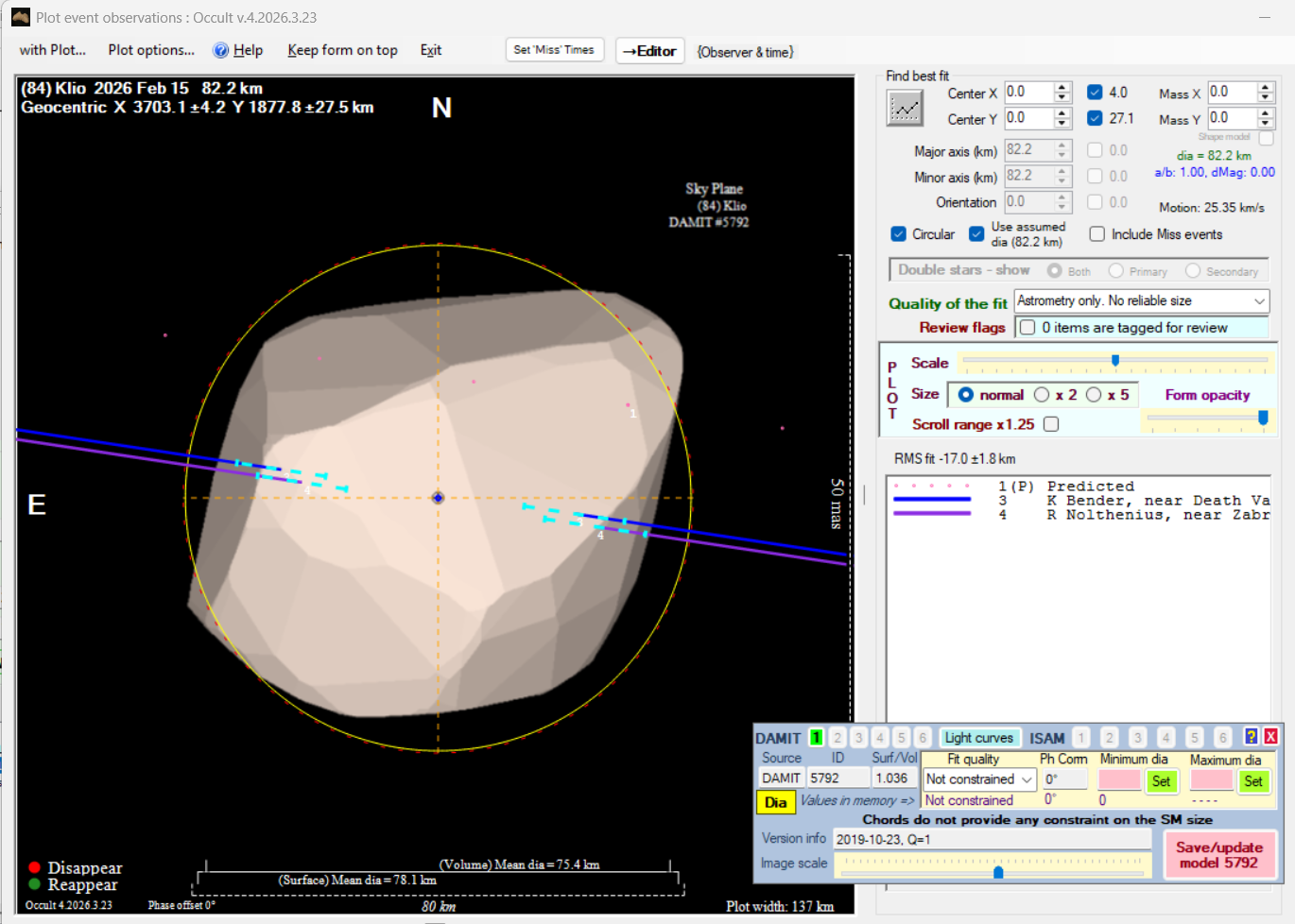
Task: Click the yellow Dia button
Action: coord(775,802)
